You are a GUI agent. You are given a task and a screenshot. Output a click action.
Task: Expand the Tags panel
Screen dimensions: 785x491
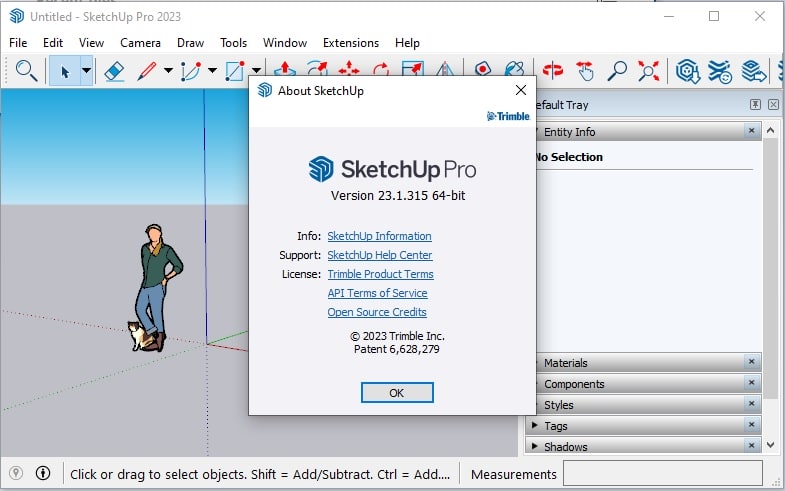point(535,425)
